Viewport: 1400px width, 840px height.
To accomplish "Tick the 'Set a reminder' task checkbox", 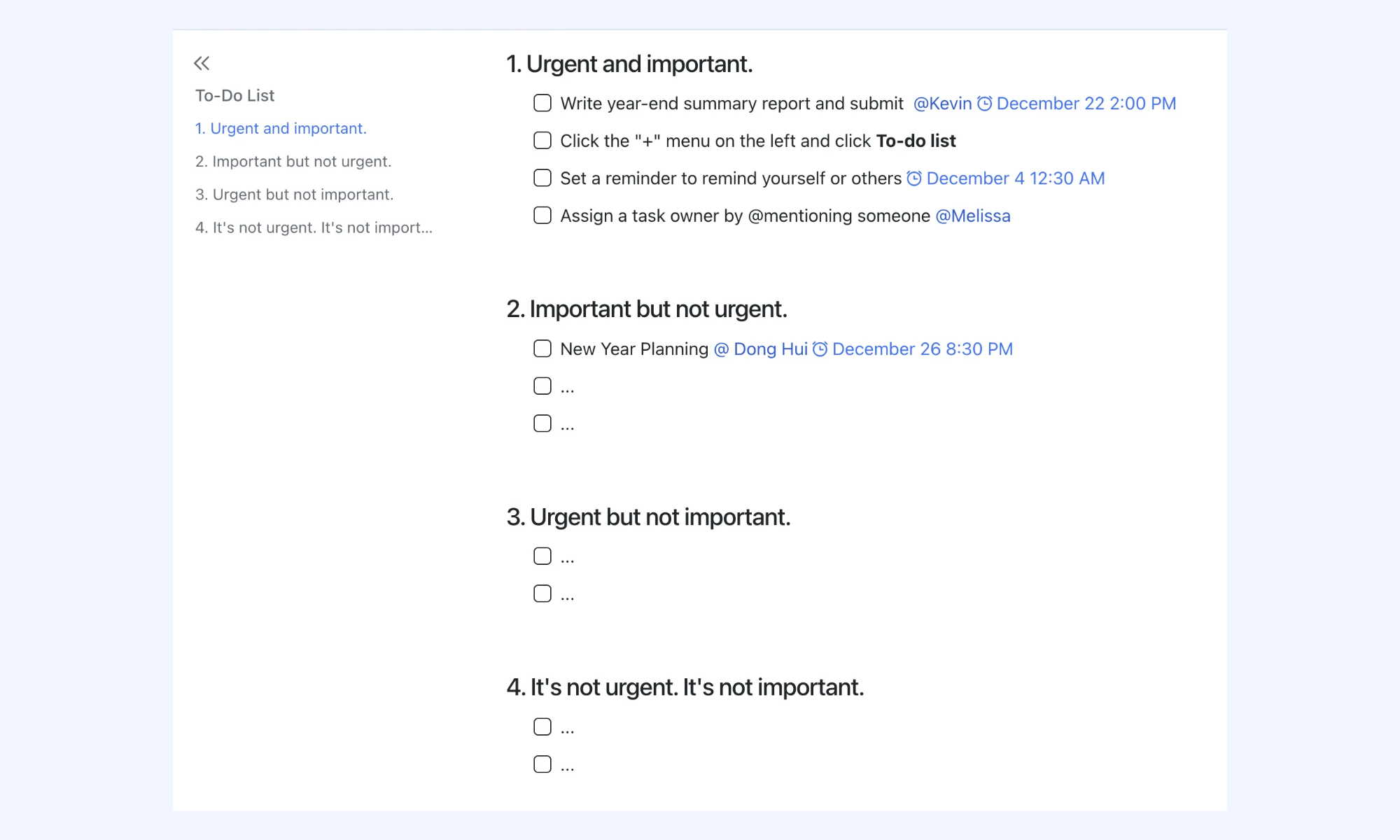I will 542,178.
